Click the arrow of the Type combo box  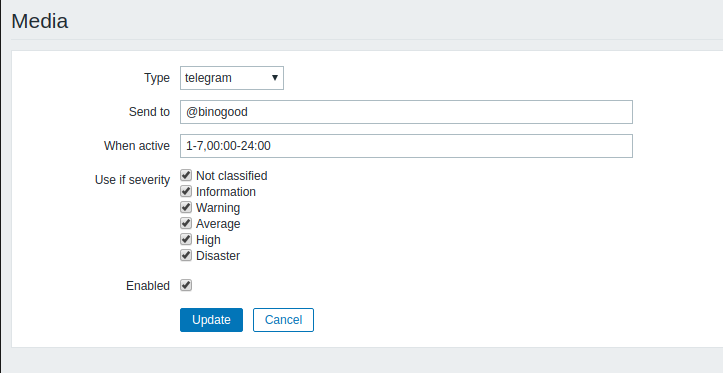(x=275, y=77)
